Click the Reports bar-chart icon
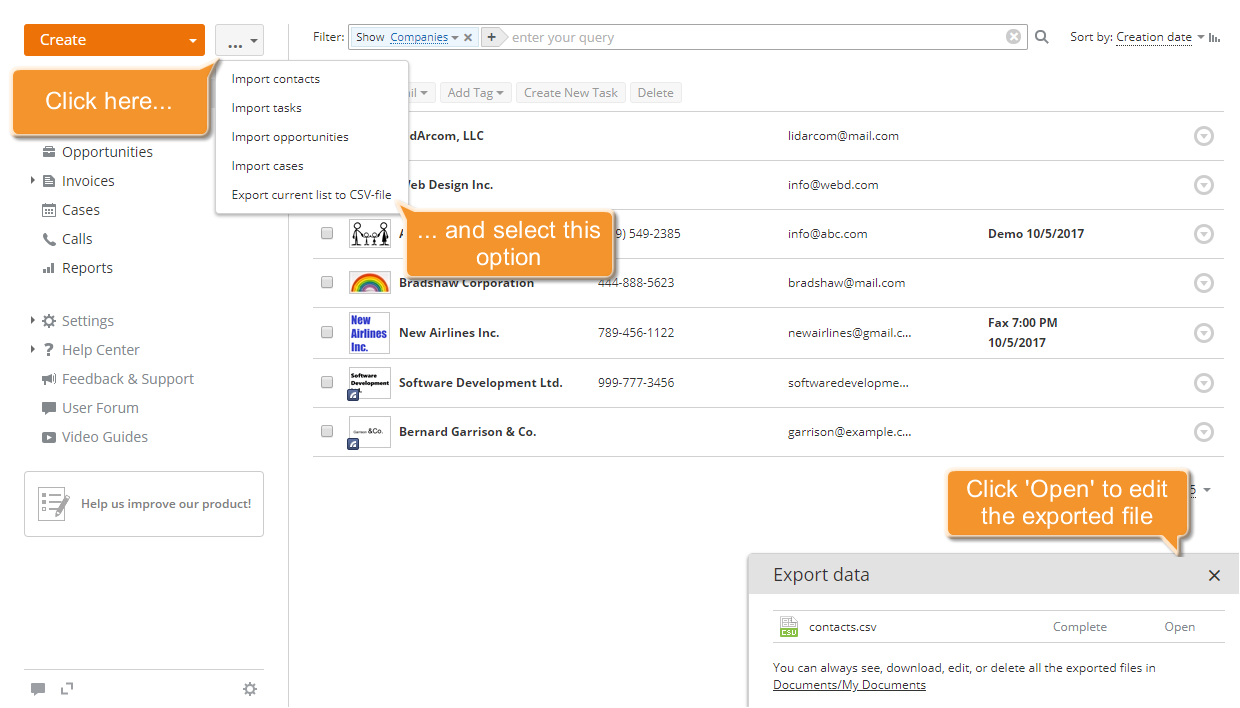Image resolution: width=1240 pixels, height=708 pixels. pos(50,267)
